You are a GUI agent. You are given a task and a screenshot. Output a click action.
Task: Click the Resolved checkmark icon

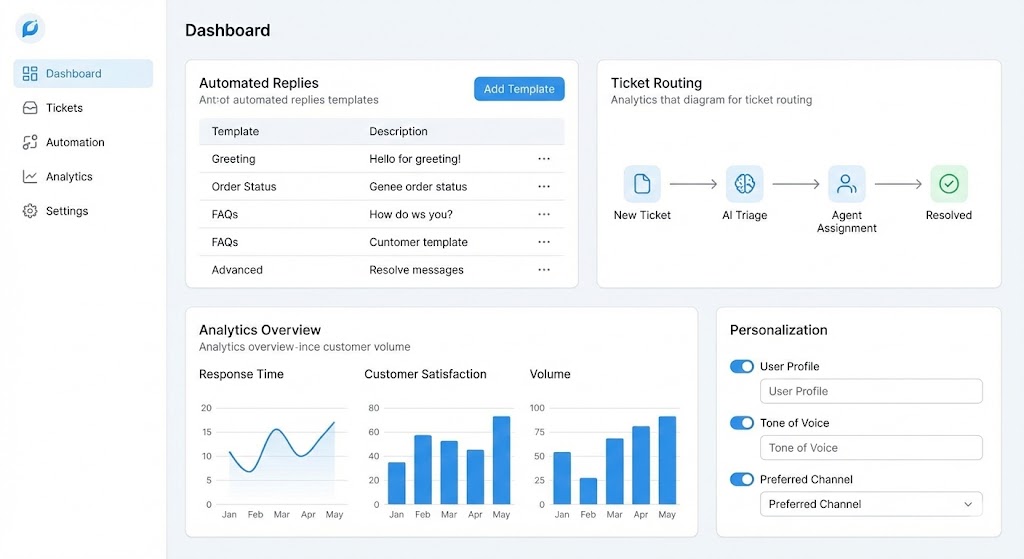[x=949, y=184]
